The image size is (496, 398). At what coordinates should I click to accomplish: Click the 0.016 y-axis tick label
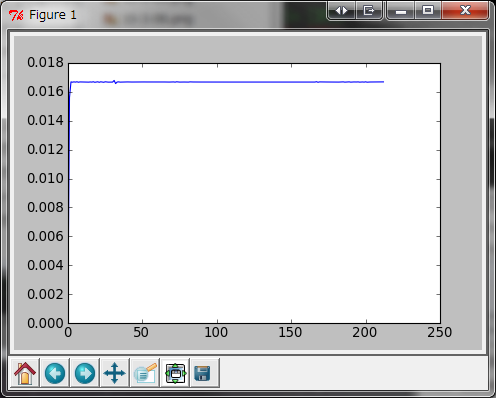tap(45, 91)
